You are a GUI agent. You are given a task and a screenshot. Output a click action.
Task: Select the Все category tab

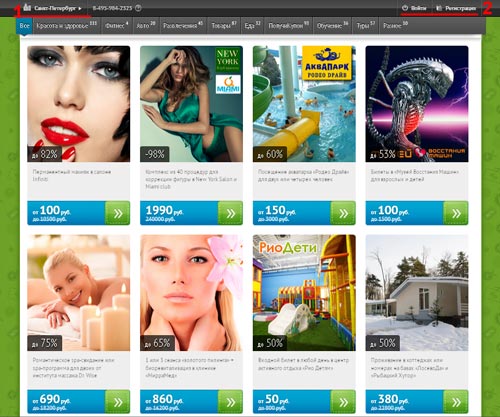point(24,26)
